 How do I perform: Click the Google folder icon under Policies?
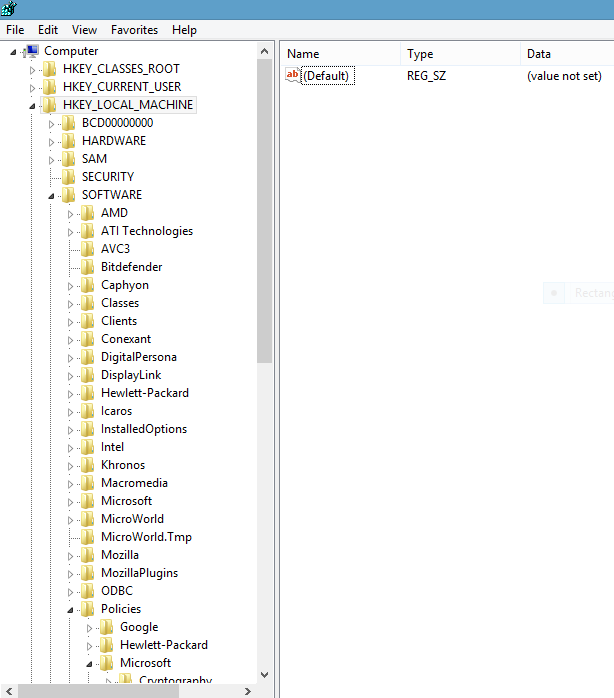pos(106,627)
